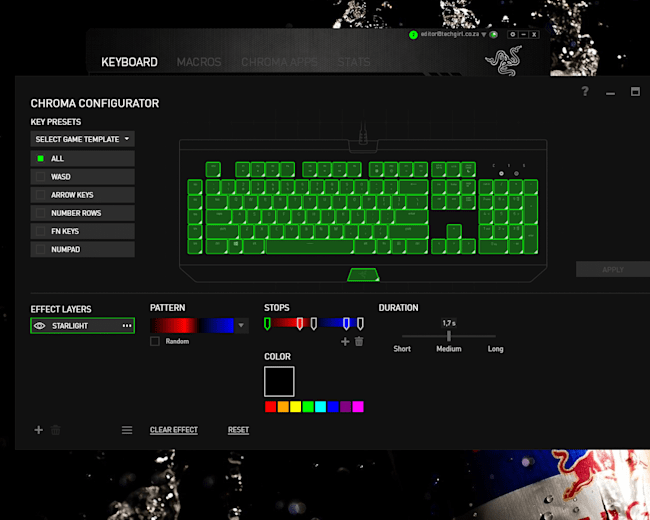
Task: Open the help question mark icon
Action: (x=585, y=91)
